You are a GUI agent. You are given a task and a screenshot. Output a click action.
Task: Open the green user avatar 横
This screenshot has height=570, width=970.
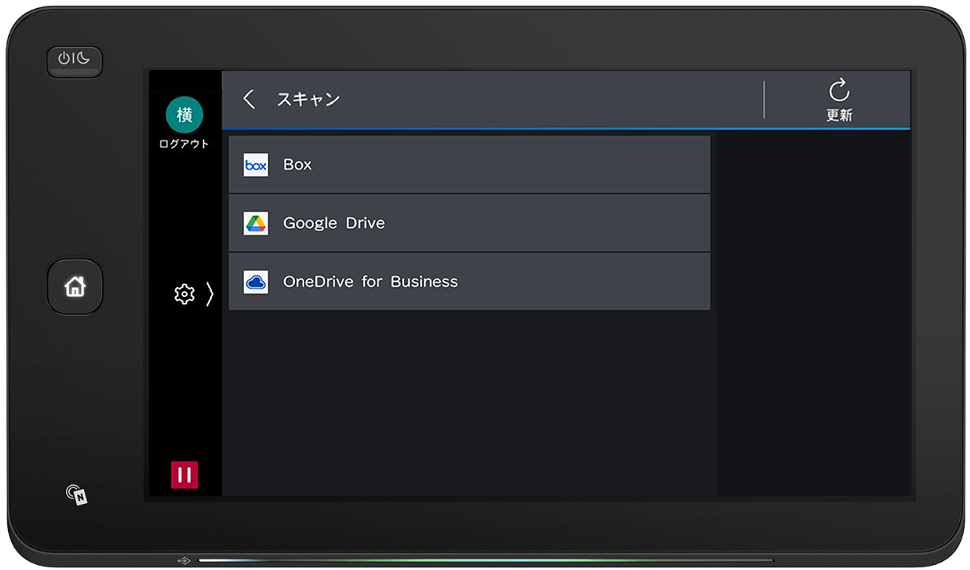[184, 114]
